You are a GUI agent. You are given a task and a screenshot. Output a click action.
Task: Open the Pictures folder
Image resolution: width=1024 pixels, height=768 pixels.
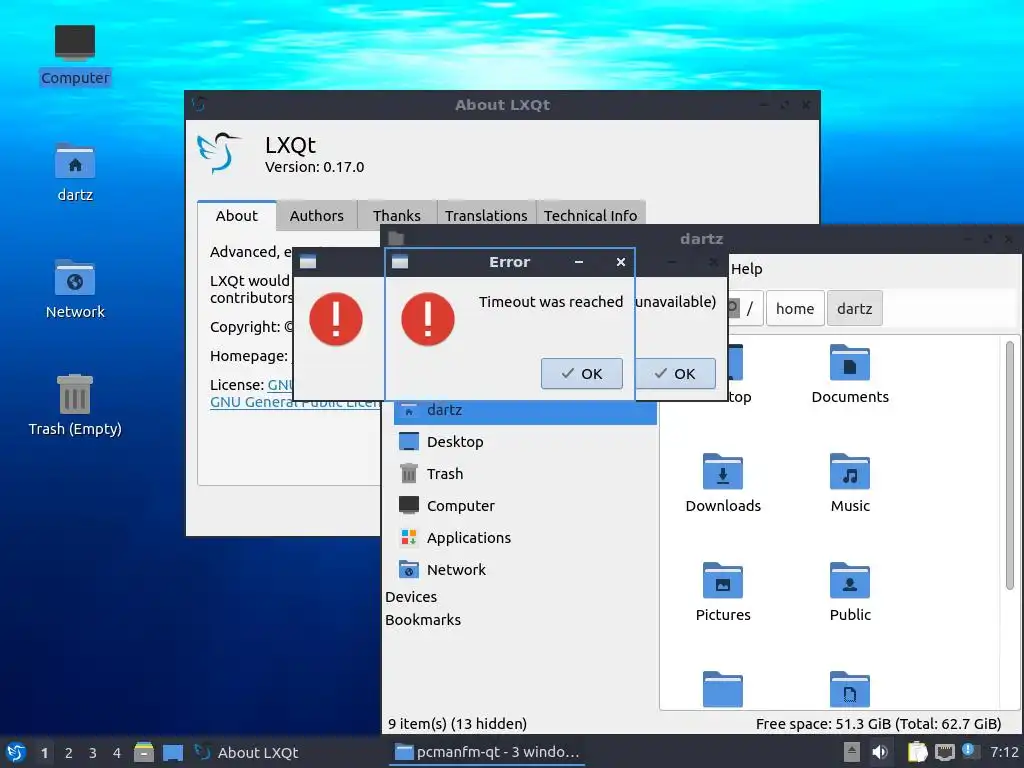pos(723,592)
